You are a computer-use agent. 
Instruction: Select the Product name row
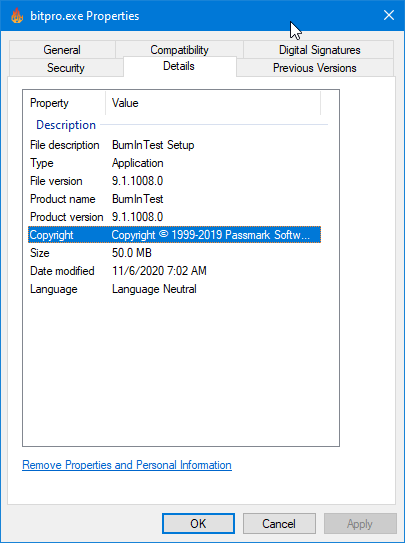[174, 199]
